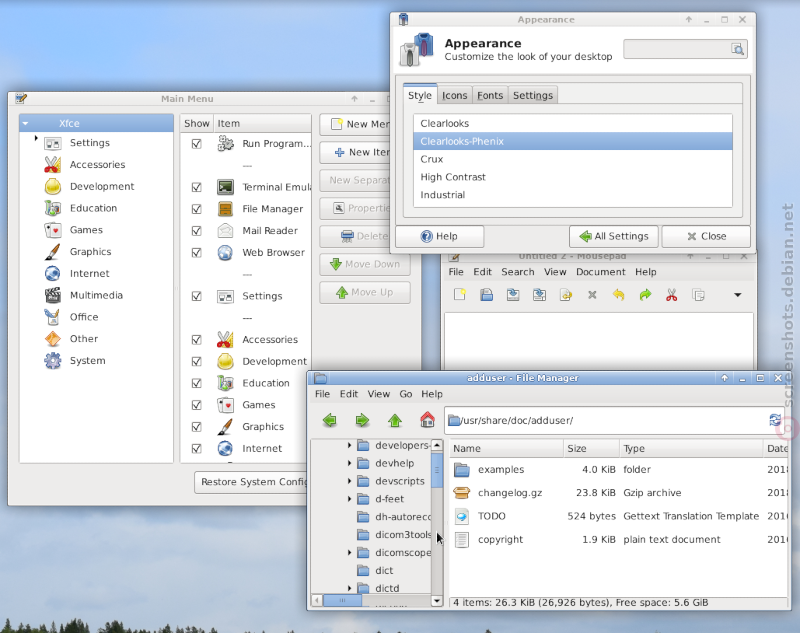Click Close document X icon in Mousepad toolbar

(592, 295)
